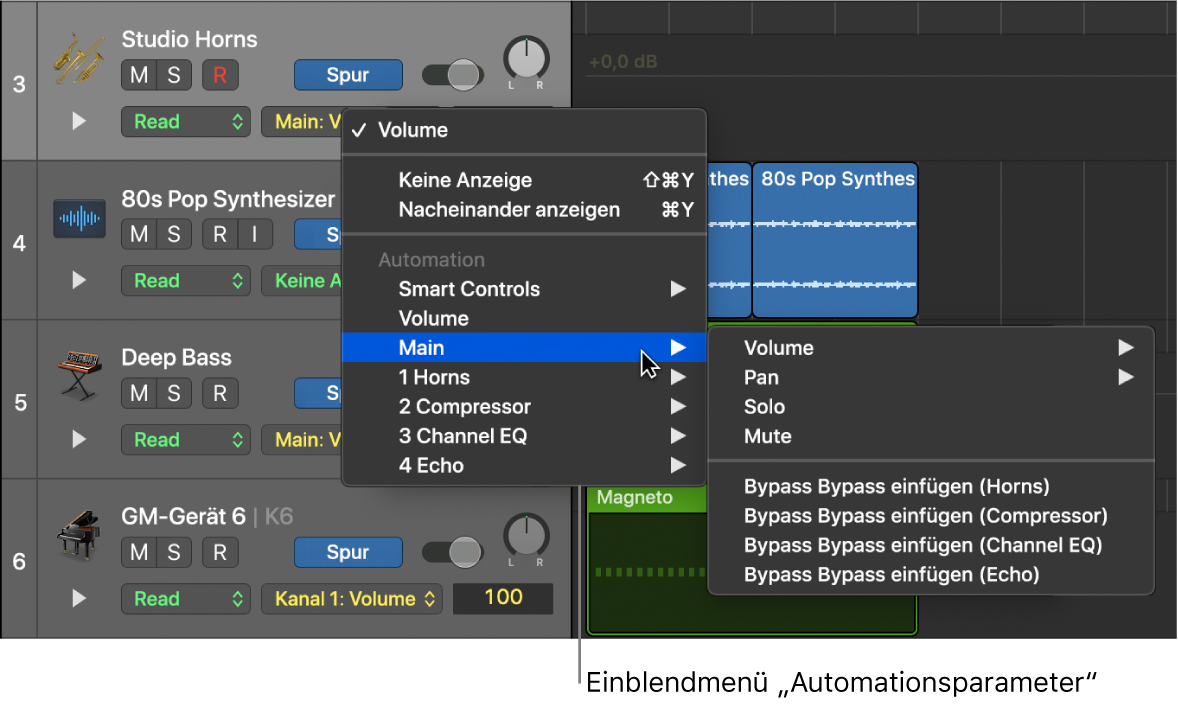Viewport: 1178px width, 705px height.
Task: Adjust the Studio Horns volume slider
Action: [x=452, y=75]
